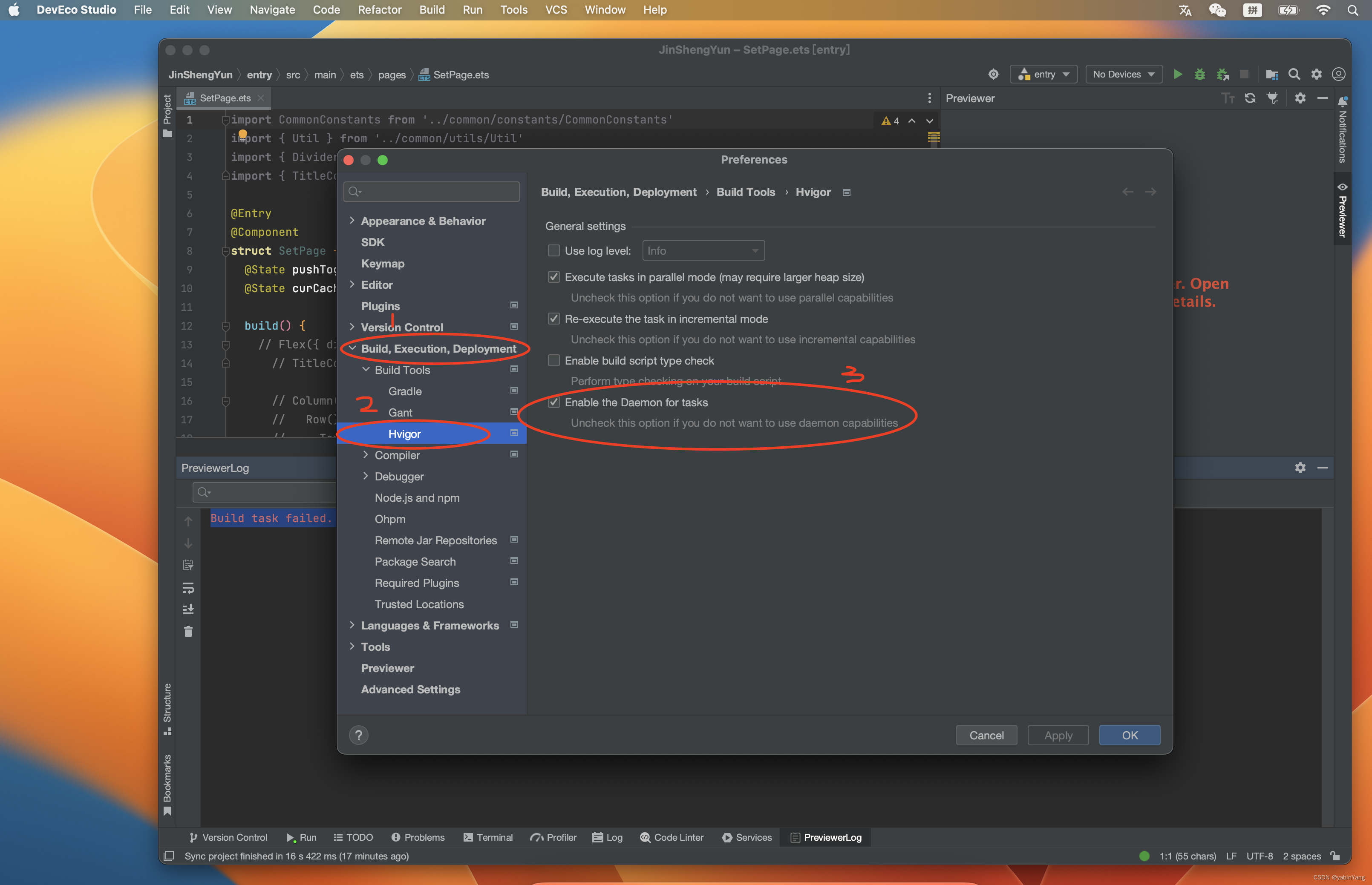The image size is (1372, 885).
Task: Click the OK button
Action: pyautogui.click(x=1129, y=735)
